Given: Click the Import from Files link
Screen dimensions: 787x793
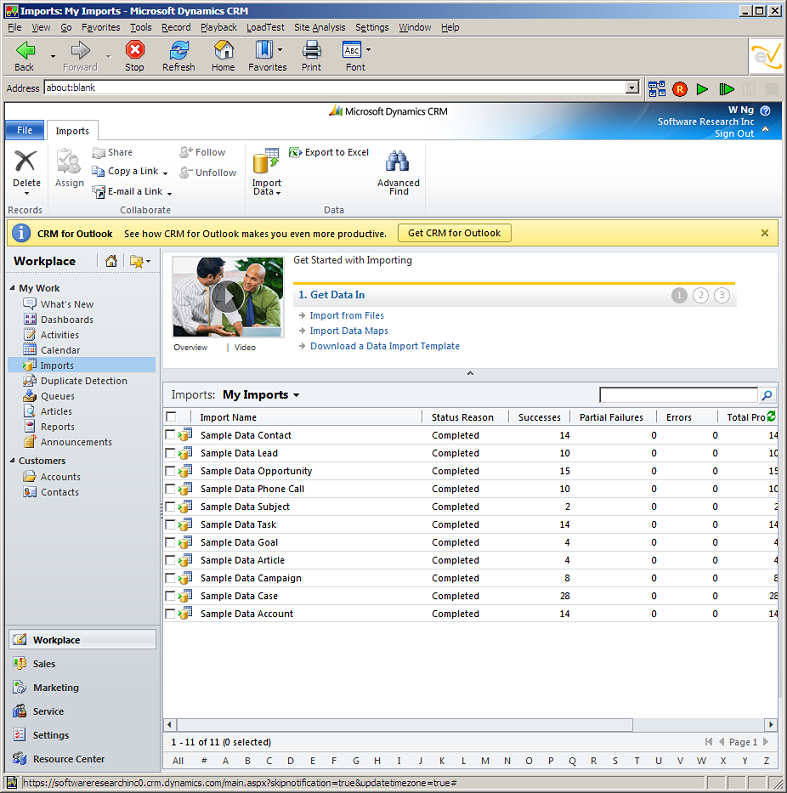Looking at the screenshot, I should (x=346, y=316).
